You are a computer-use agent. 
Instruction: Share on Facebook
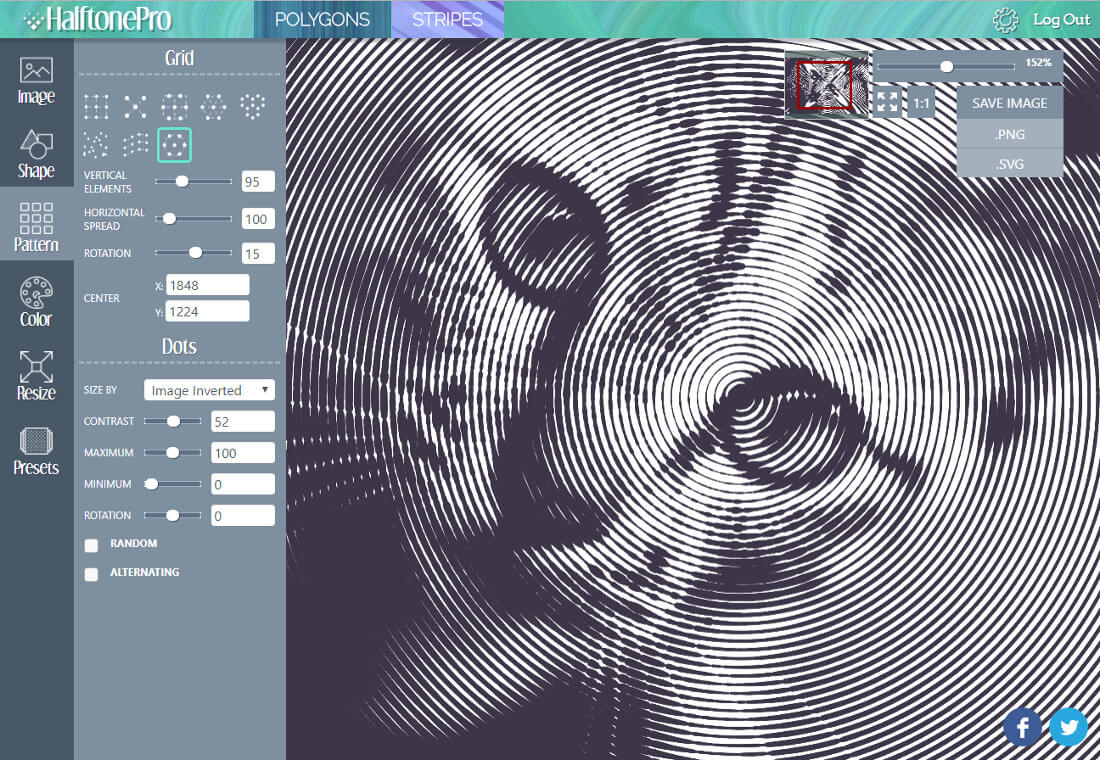click(1022, 726)
